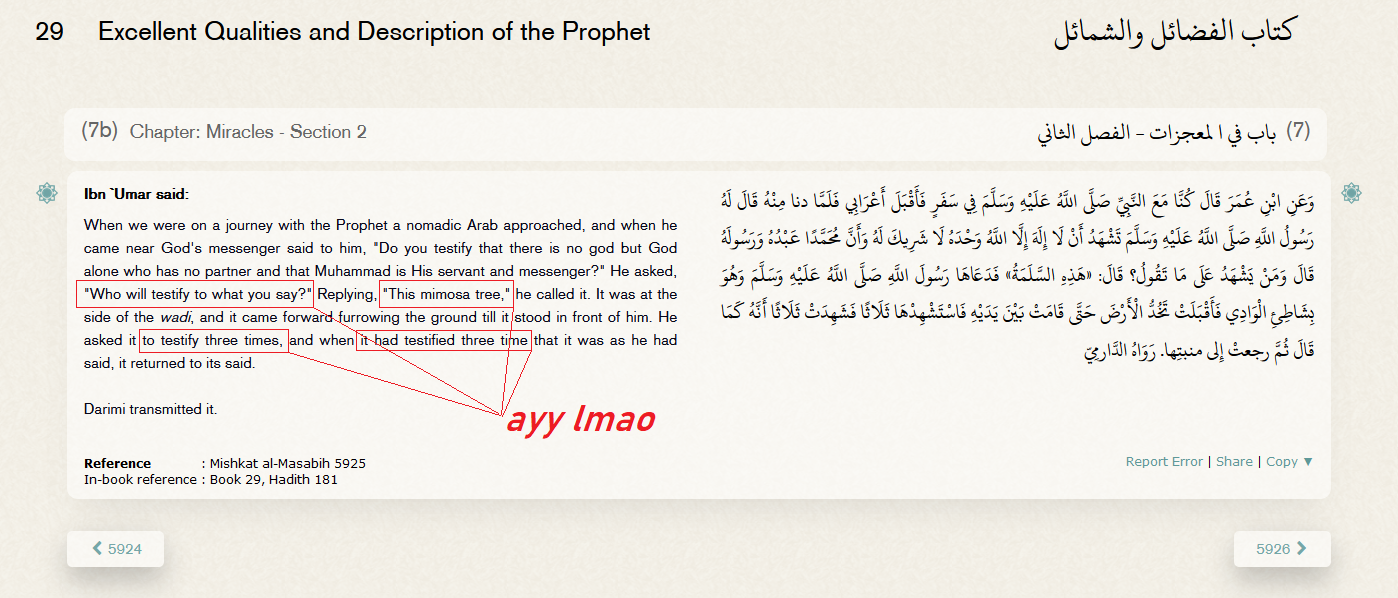Click the chapter number (7b)
The height and width of the screenshot is (598, 1398).
[x=100, y=131]
